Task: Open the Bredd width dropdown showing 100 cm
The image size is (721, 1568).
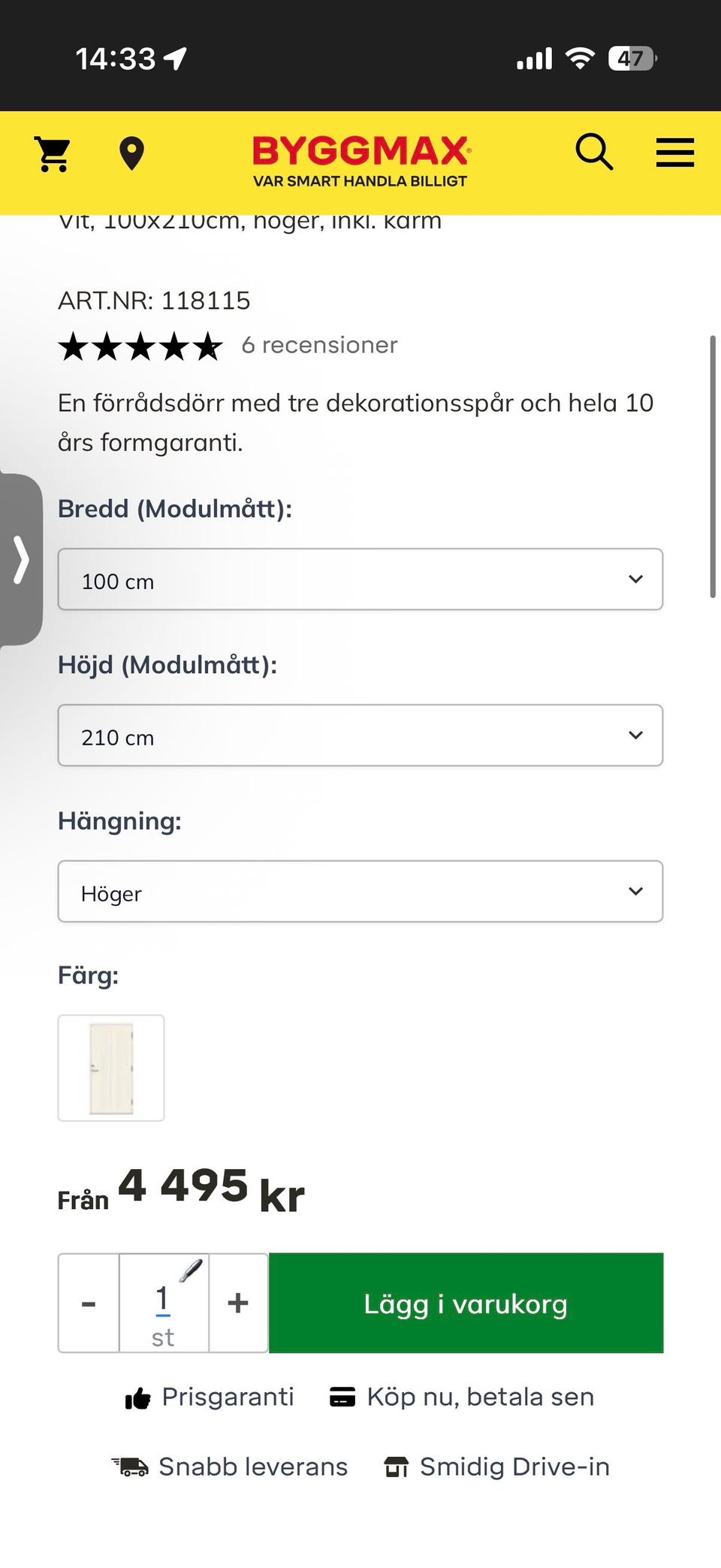Action: pyautogui.click(x=360, y=579)
